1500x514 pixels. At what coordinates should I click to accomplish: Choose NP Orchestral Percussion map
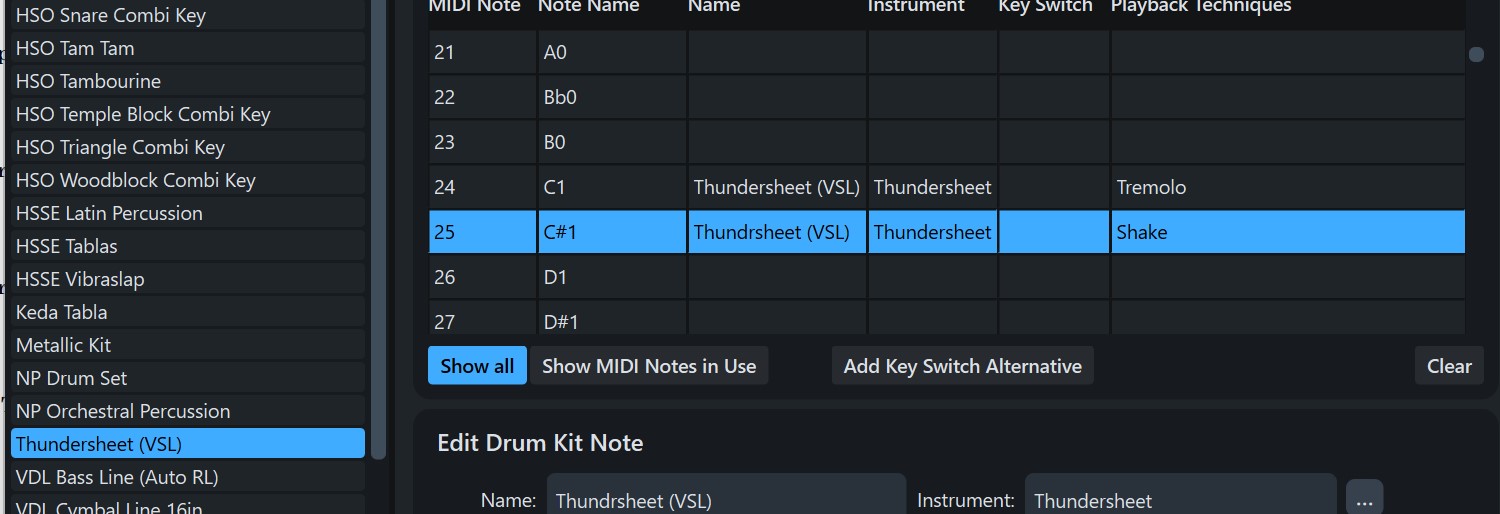(188, 411)
